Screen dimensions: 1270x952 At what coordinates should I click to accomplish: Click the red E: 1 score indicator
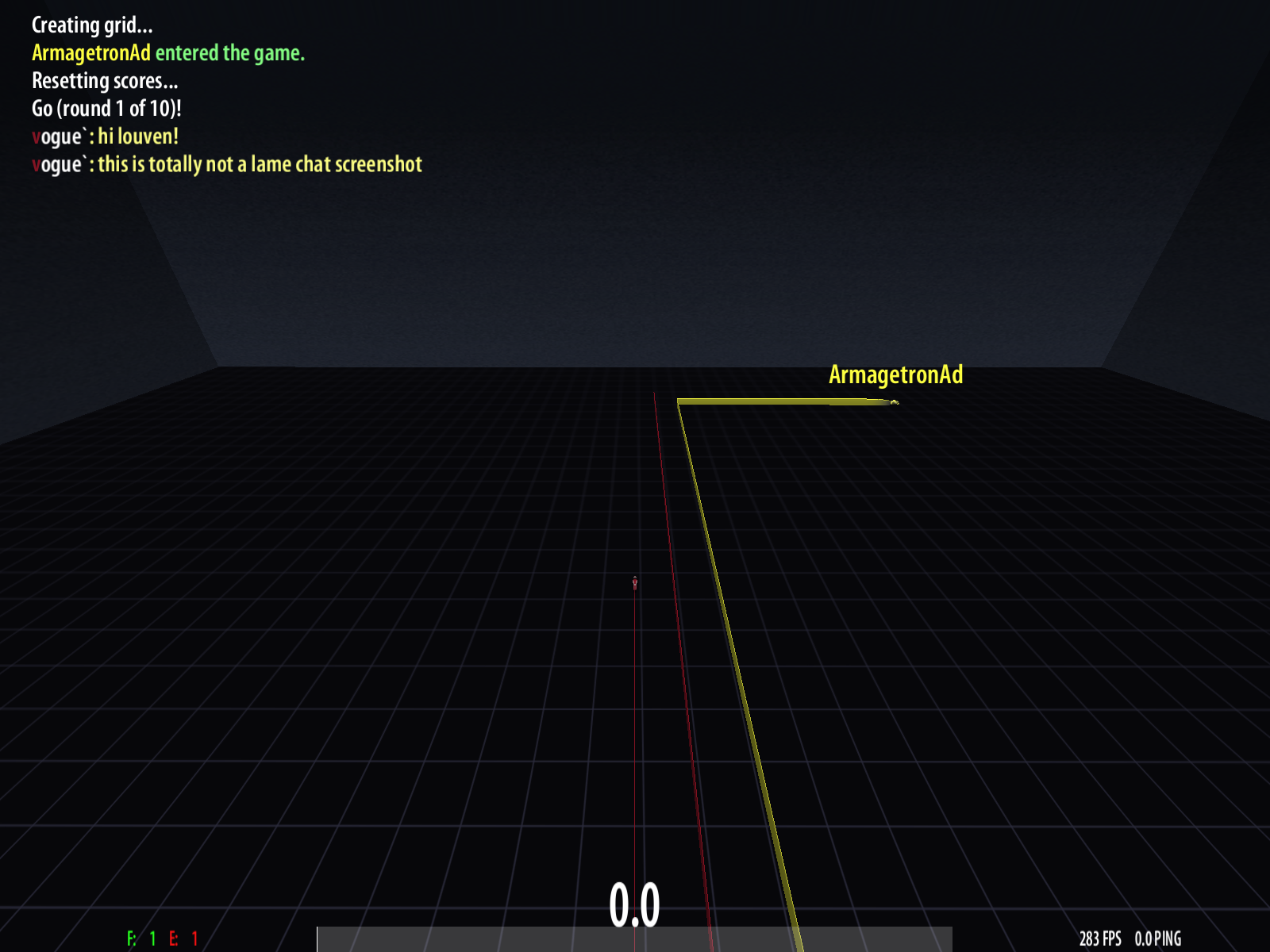click(x=183, y=939)
